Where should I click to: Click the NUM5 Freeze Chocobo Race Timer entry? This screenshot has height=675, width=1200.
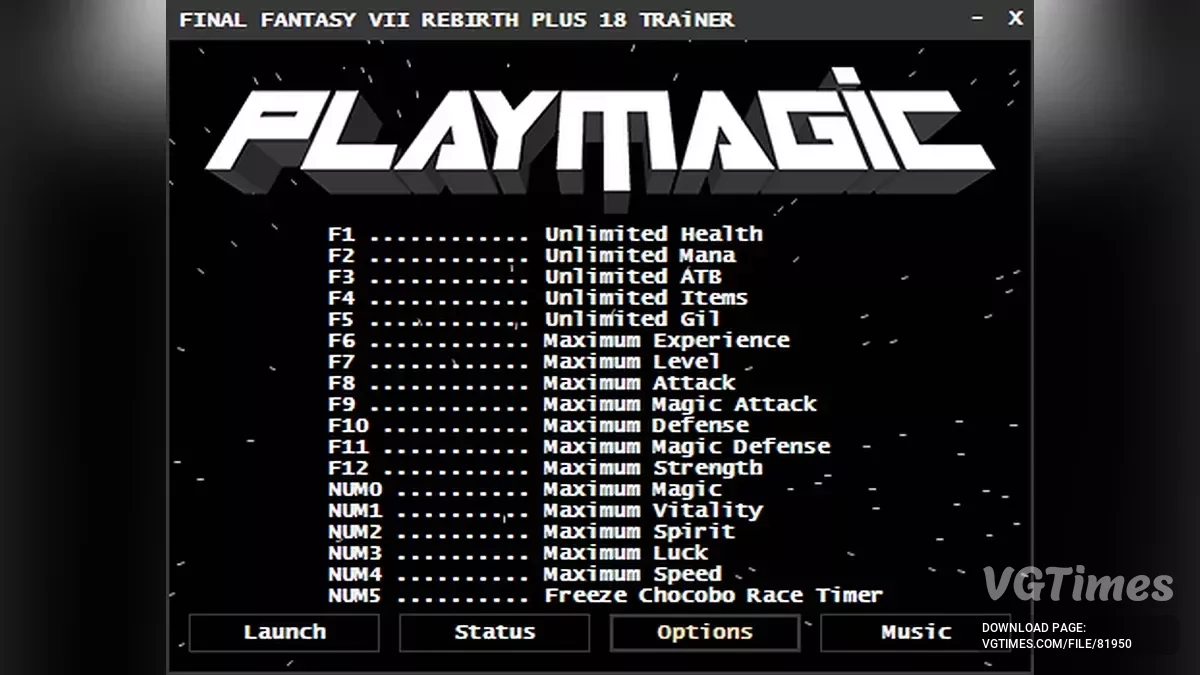[x=605, y=595]
